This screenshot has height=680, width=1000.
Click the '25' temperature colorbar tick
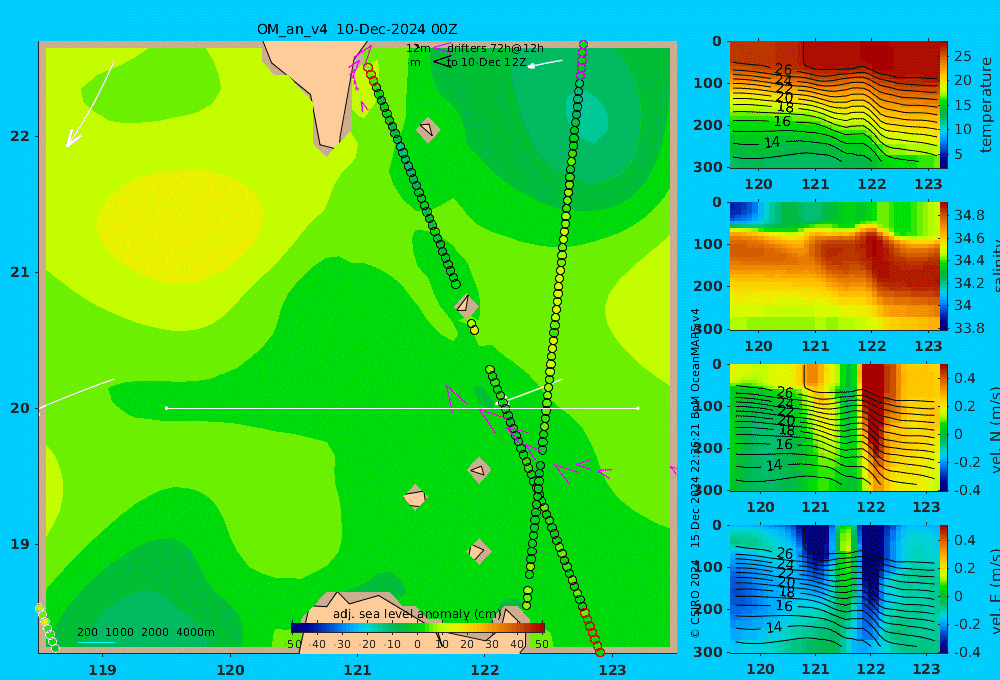[963, 56]
